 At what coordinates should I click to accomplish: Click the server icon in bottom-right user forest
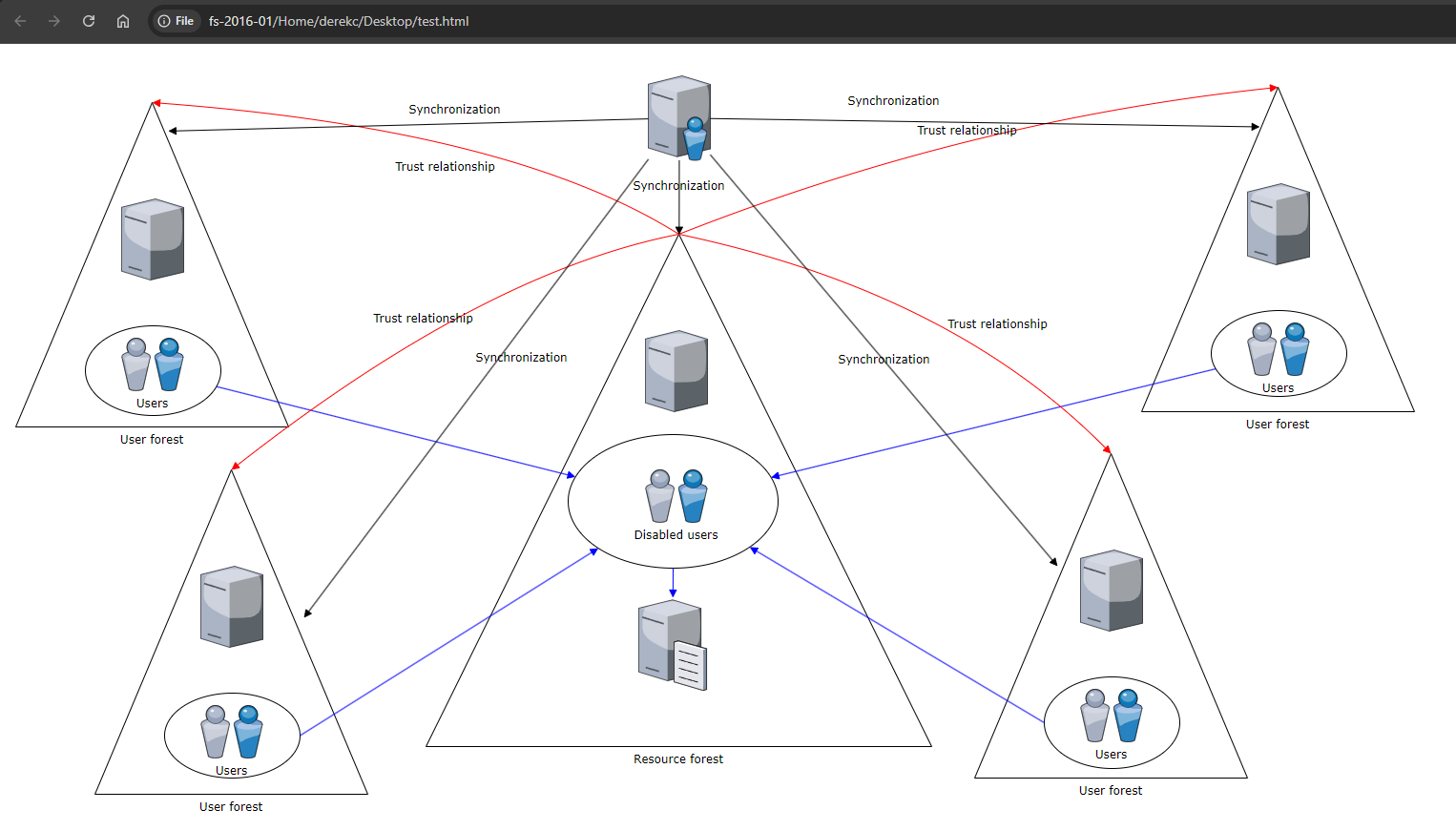click(1112, 591)
